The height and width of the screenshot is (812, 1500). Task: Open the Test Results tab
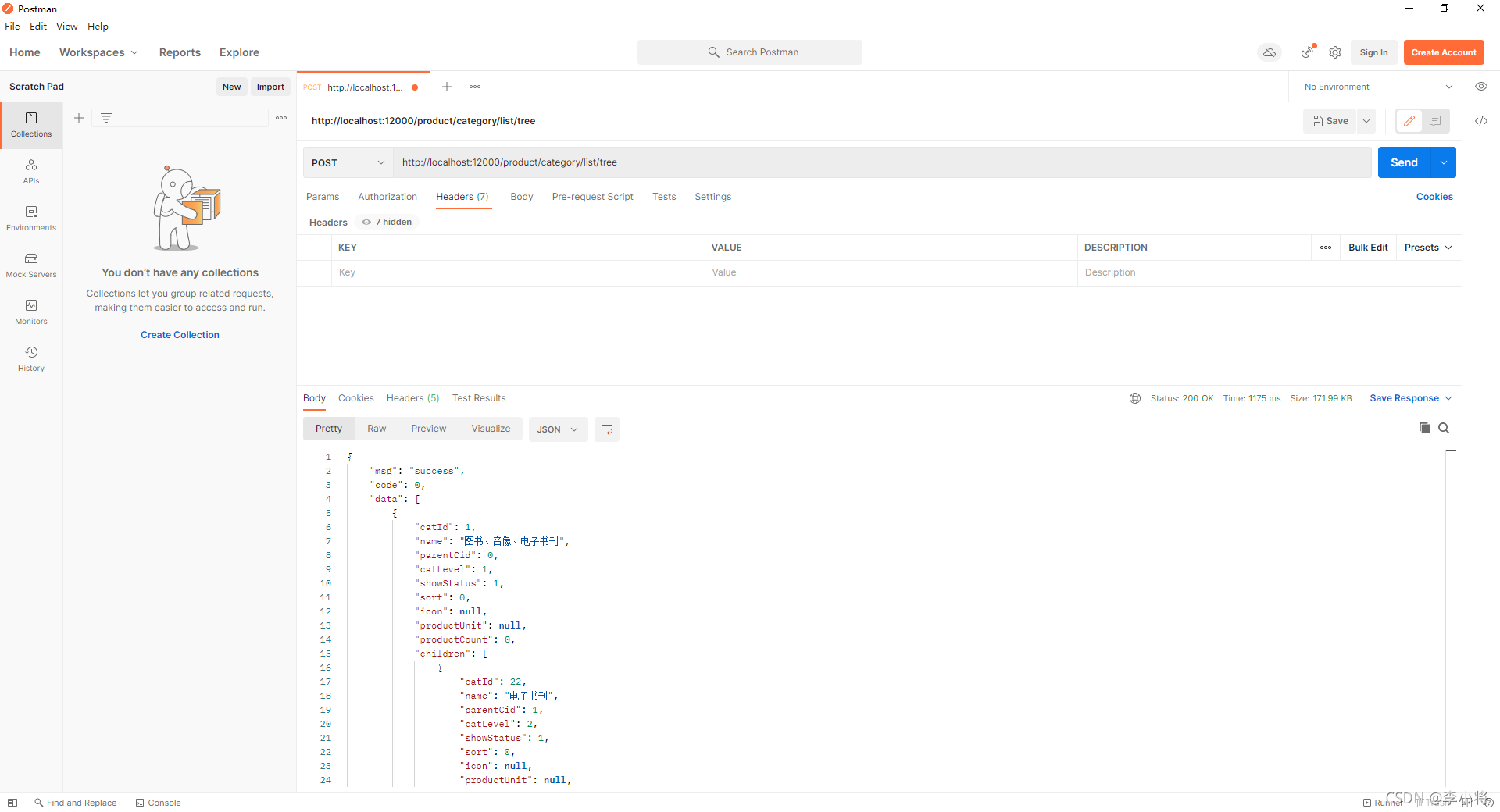point(479,398)
